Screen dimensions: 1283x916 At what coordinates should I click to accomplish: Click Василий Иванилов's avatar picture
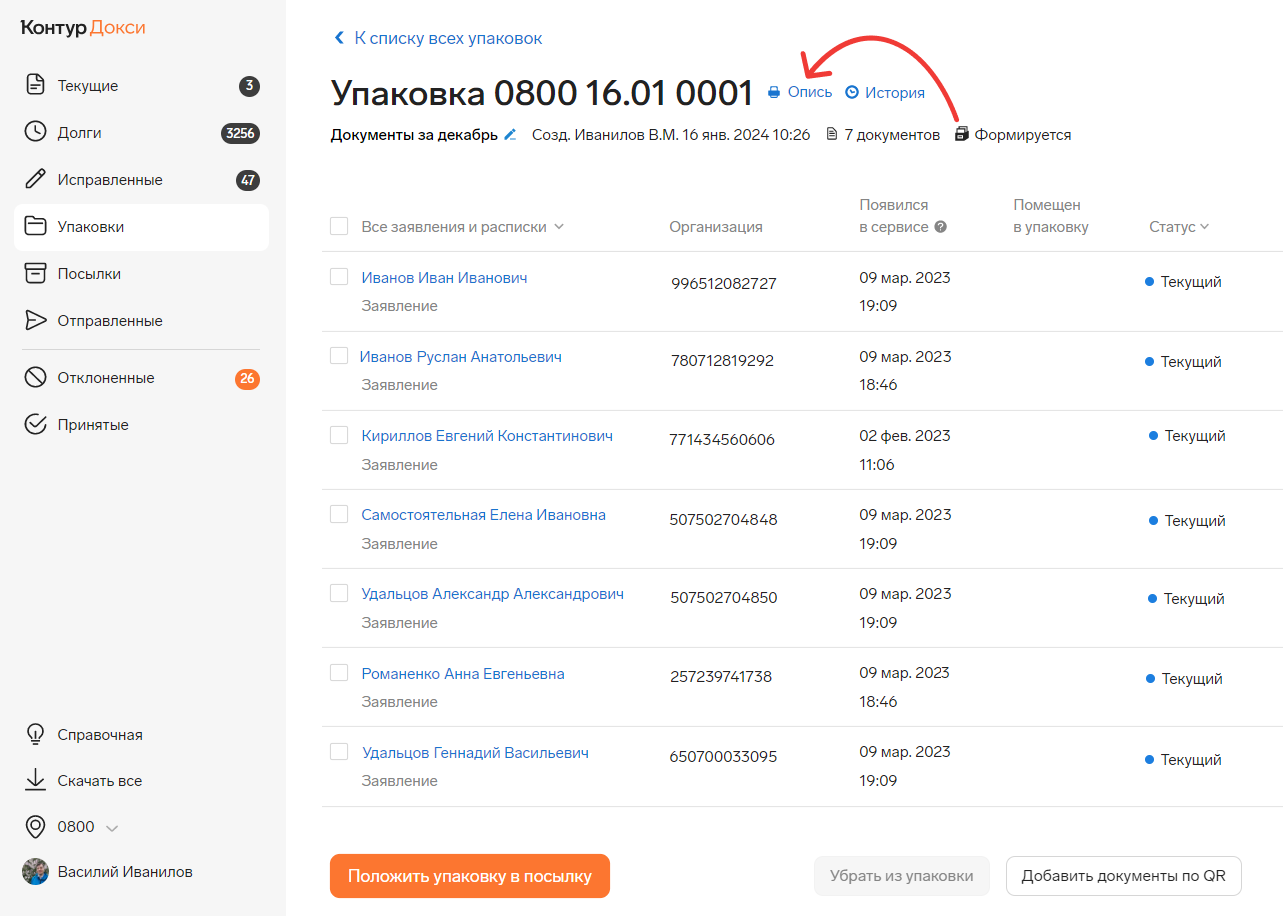35,871
